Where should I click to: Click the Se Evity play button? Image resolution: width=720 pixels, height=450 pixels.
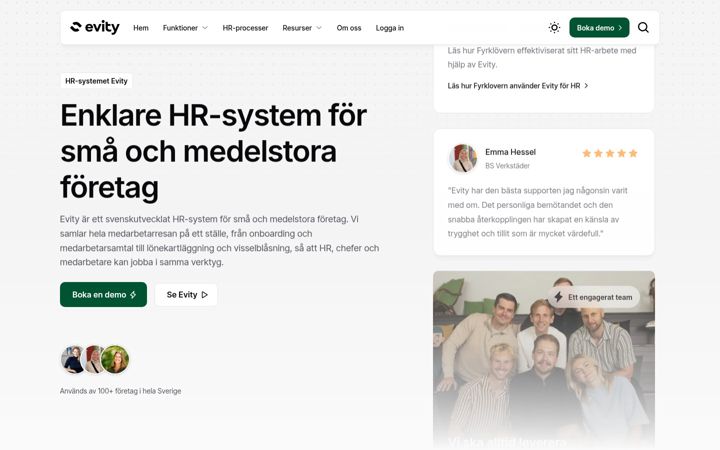pos(186,294)
